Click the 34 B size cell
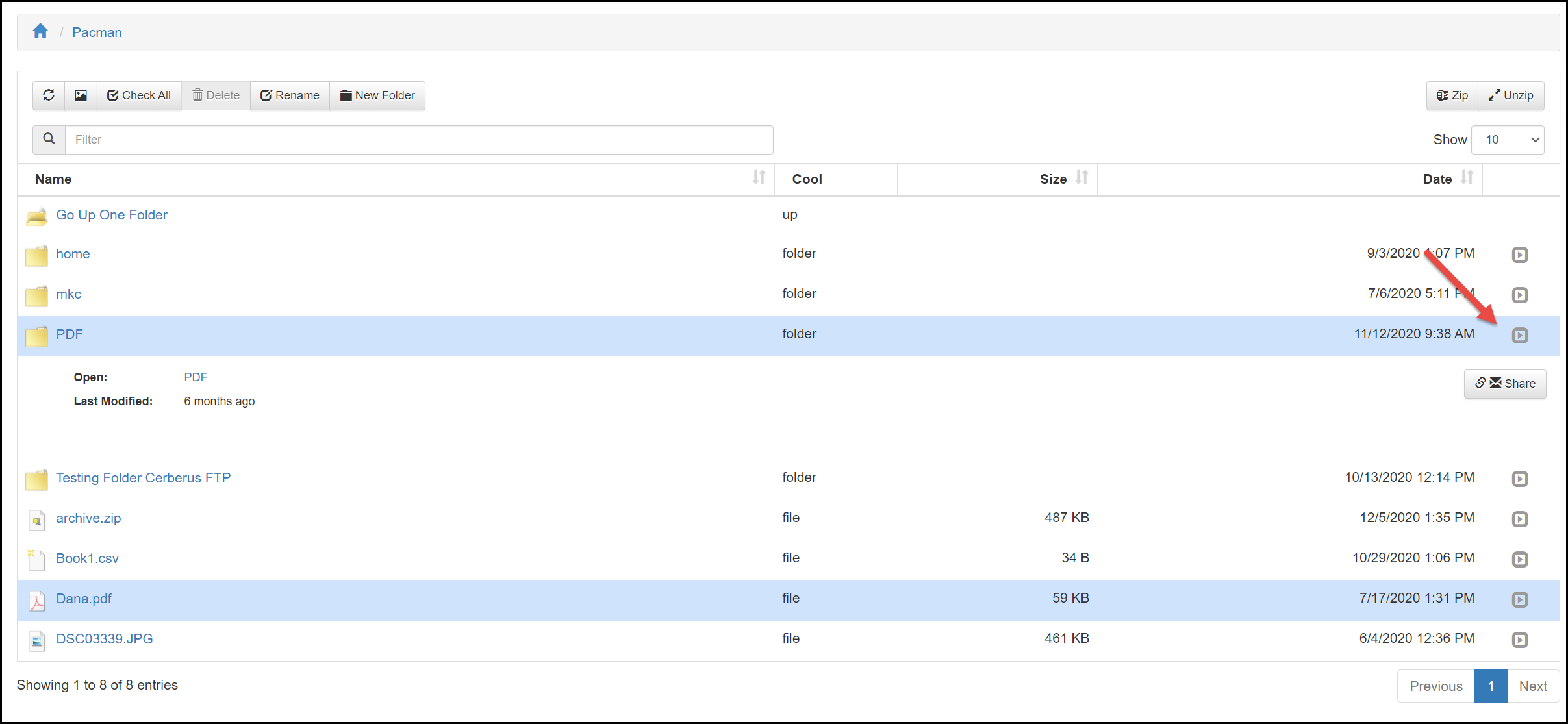 (1075, 558)
